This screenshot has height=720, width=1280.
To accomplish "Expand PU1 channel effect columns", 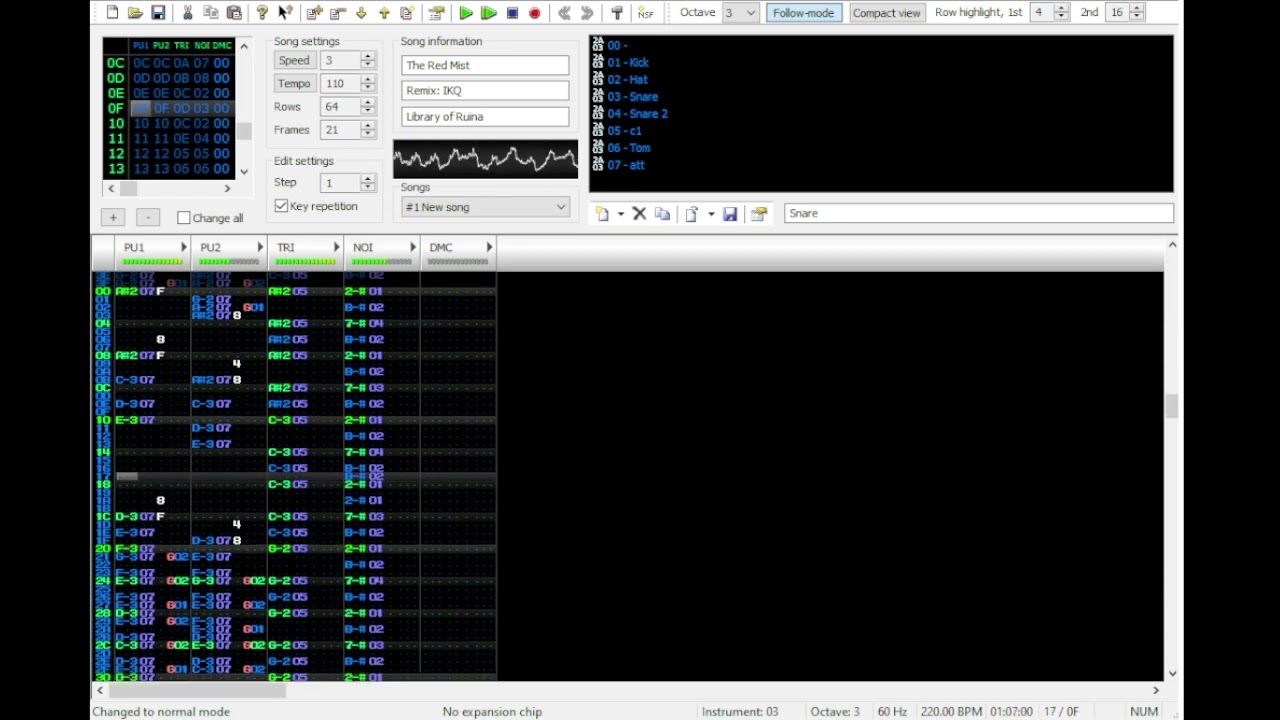I will pyautogui.click(x=184, y=247).
